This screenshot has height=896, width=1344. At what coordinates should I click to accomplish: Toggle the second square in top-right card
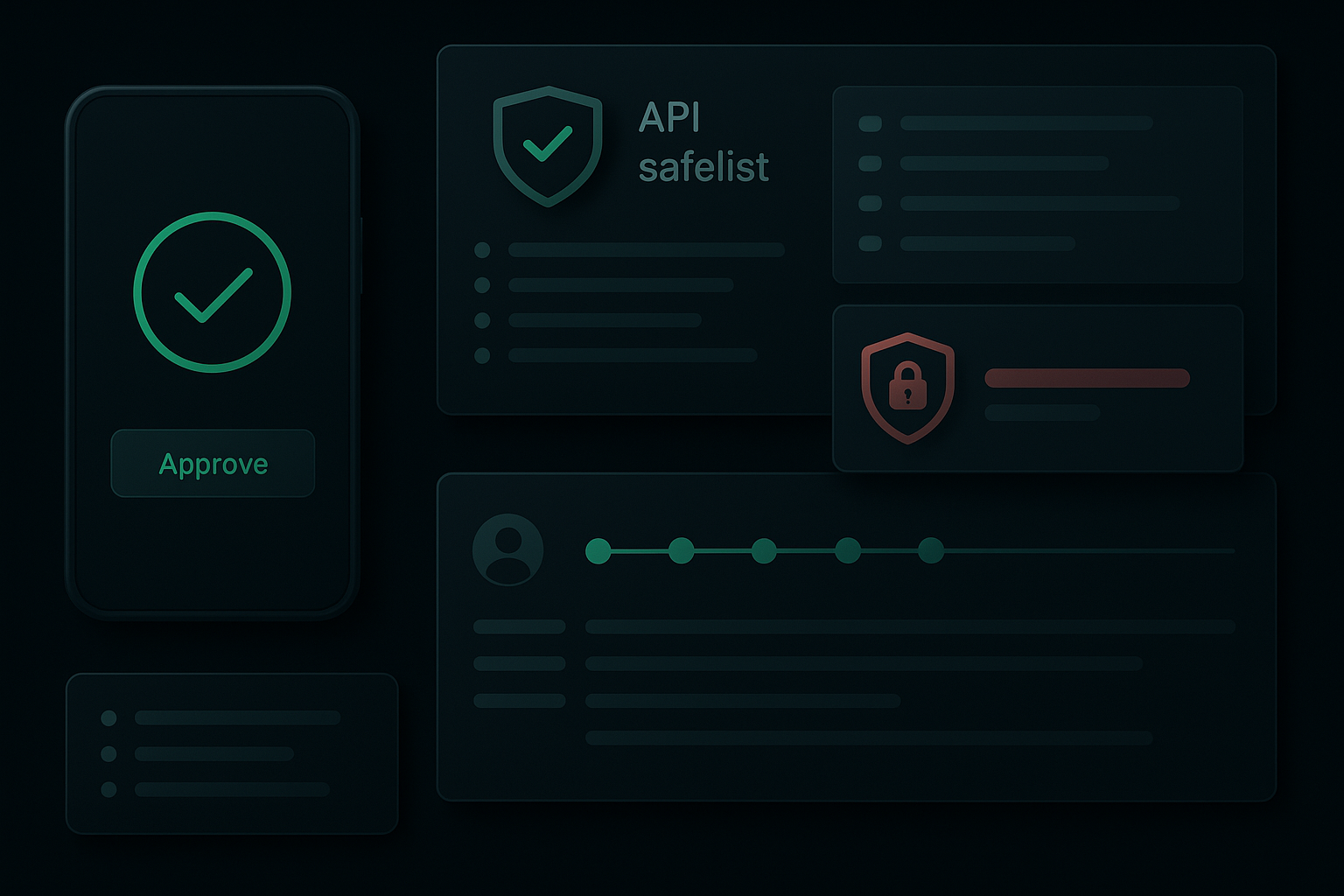(870, 164)
